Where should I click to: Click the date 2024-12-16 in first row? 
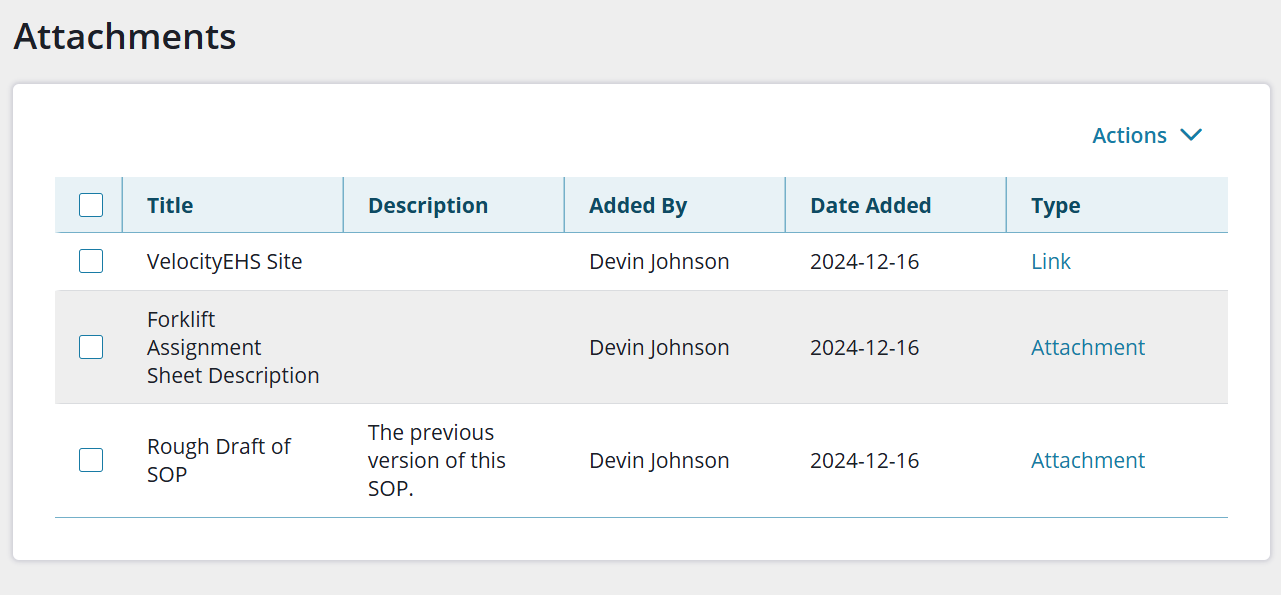coord(864,261)
